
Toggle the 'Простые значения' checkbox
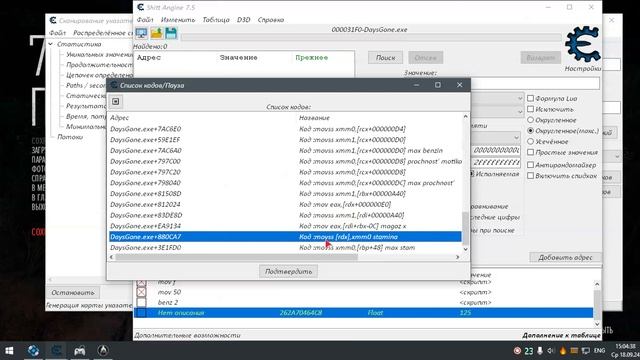pyautogui.click(x=530, y=152)
